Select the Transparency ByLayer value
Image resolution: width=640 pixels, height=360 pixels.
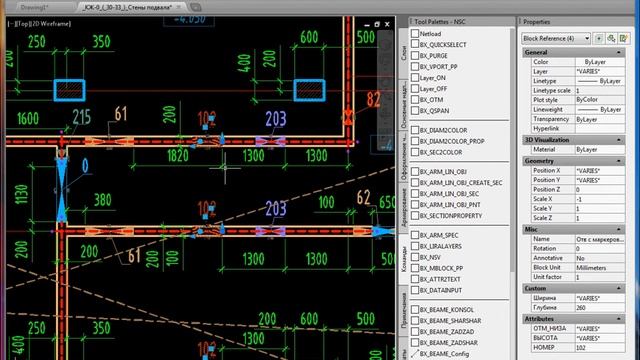tap(600, 119)
